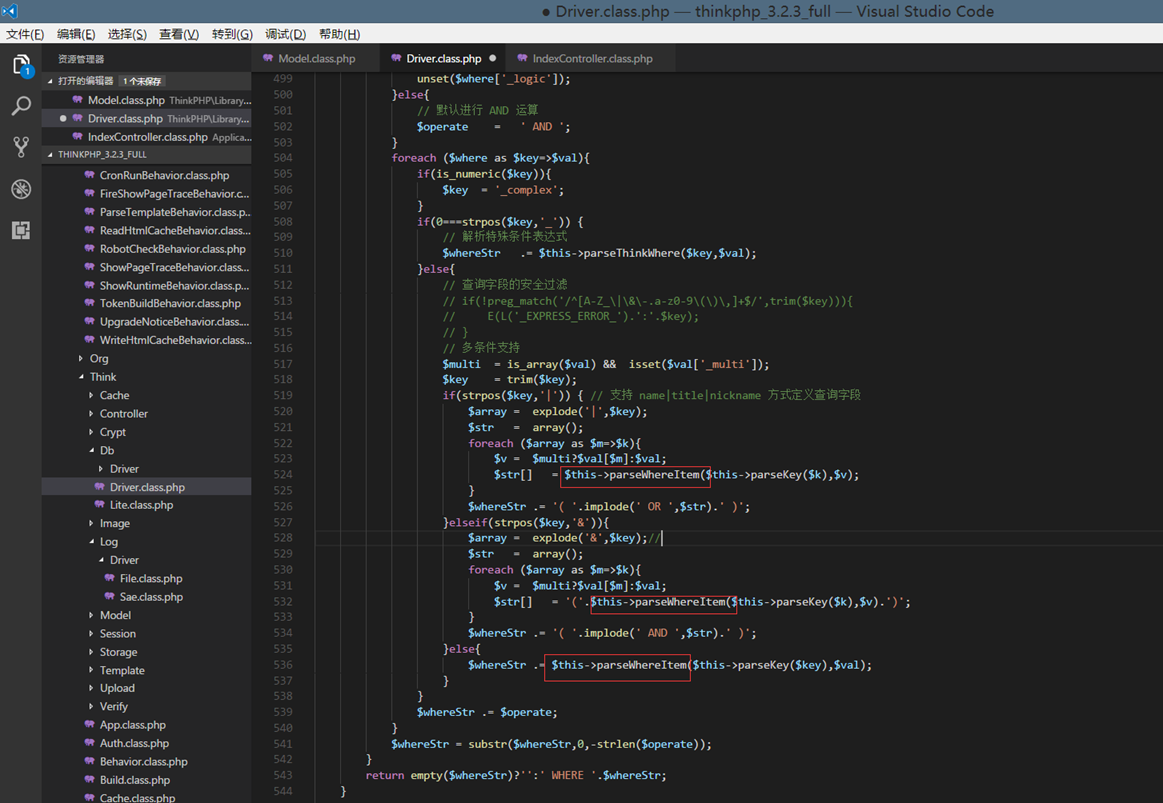1163x803 pixels.
Task: Open 调试(D) menu
Action: point(286,34)
